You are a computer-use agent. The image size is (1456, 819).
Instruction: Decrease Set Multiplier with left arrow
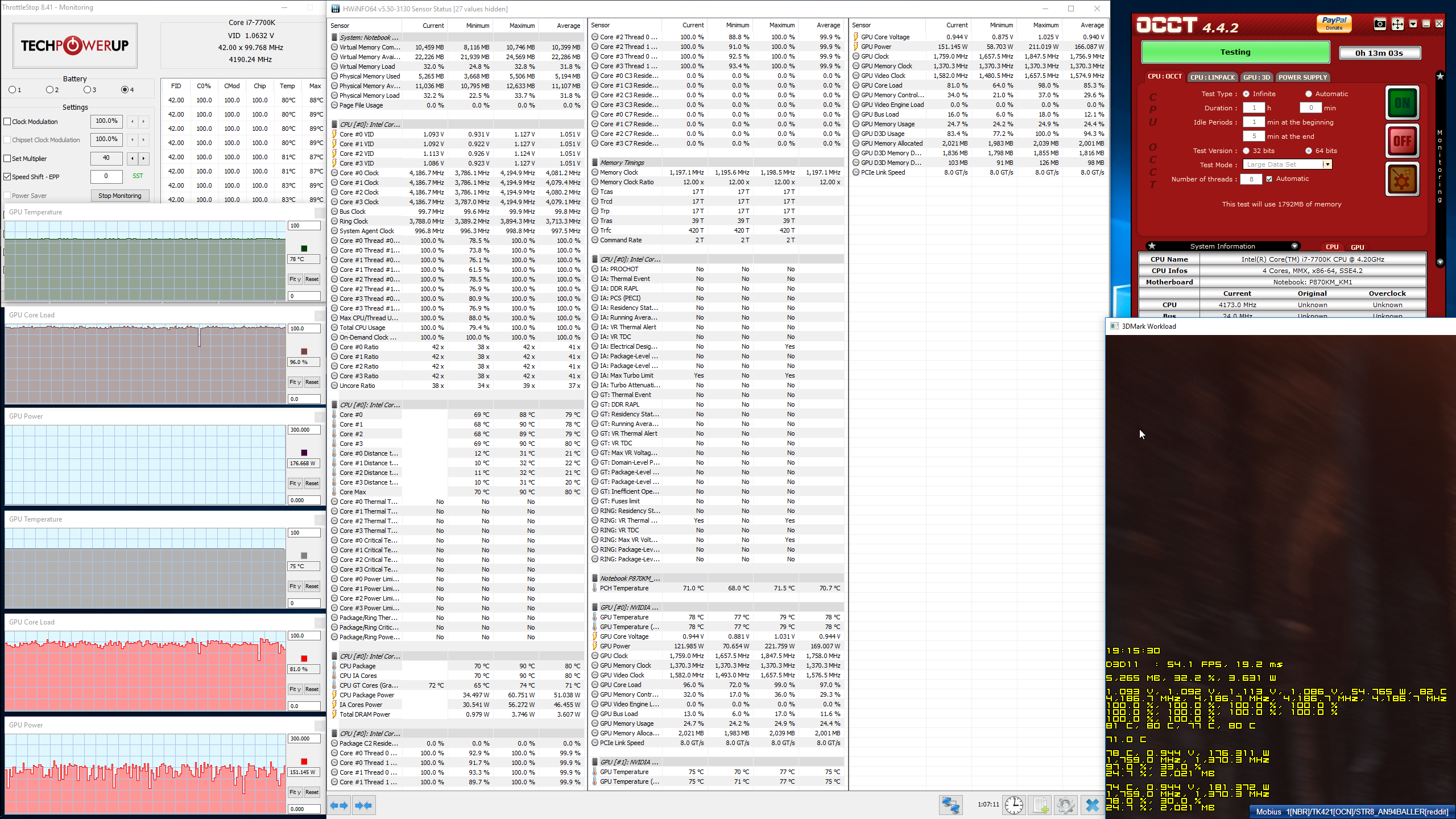click(133, 159)
